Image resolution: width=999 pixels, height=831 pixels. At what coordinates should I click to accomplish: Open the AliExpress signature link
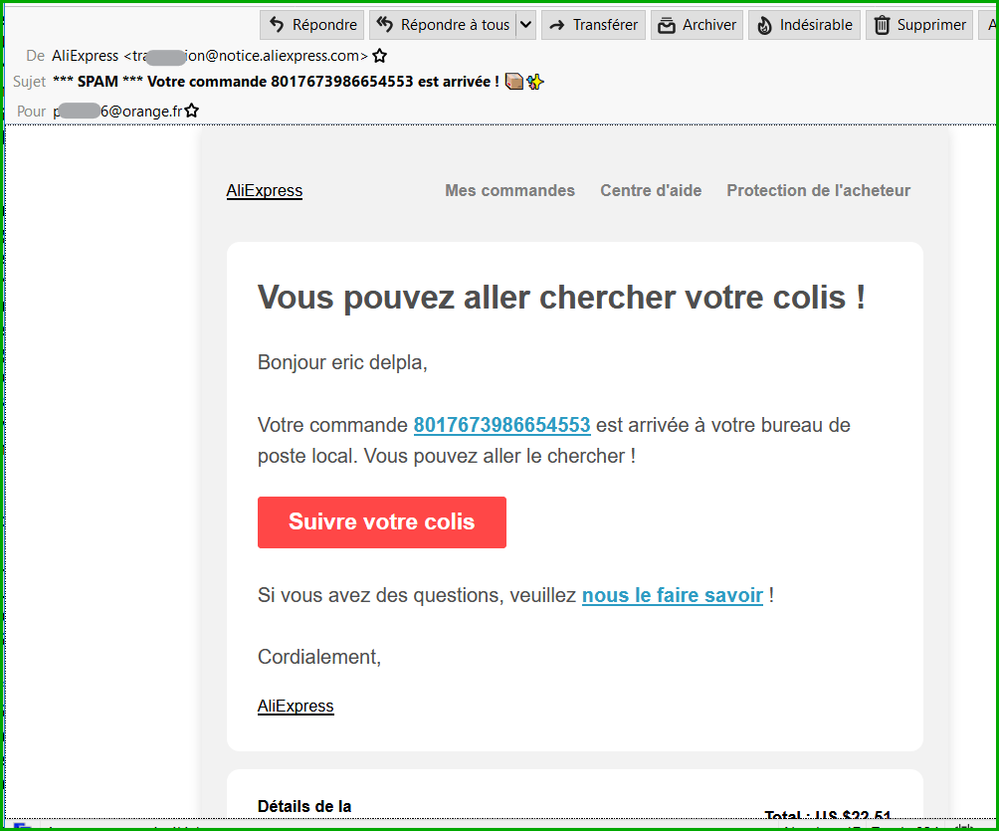[296, 706]
